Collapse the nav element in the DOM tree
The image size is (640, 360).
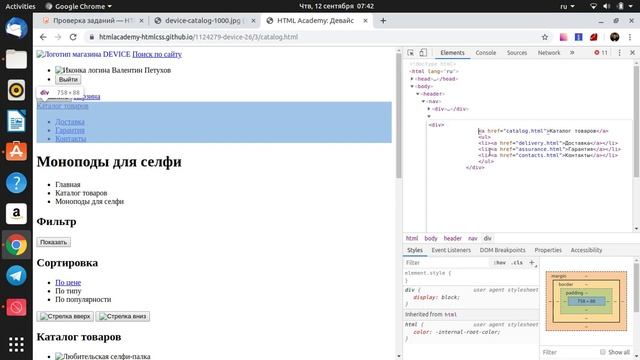click(x=424, y=101)
